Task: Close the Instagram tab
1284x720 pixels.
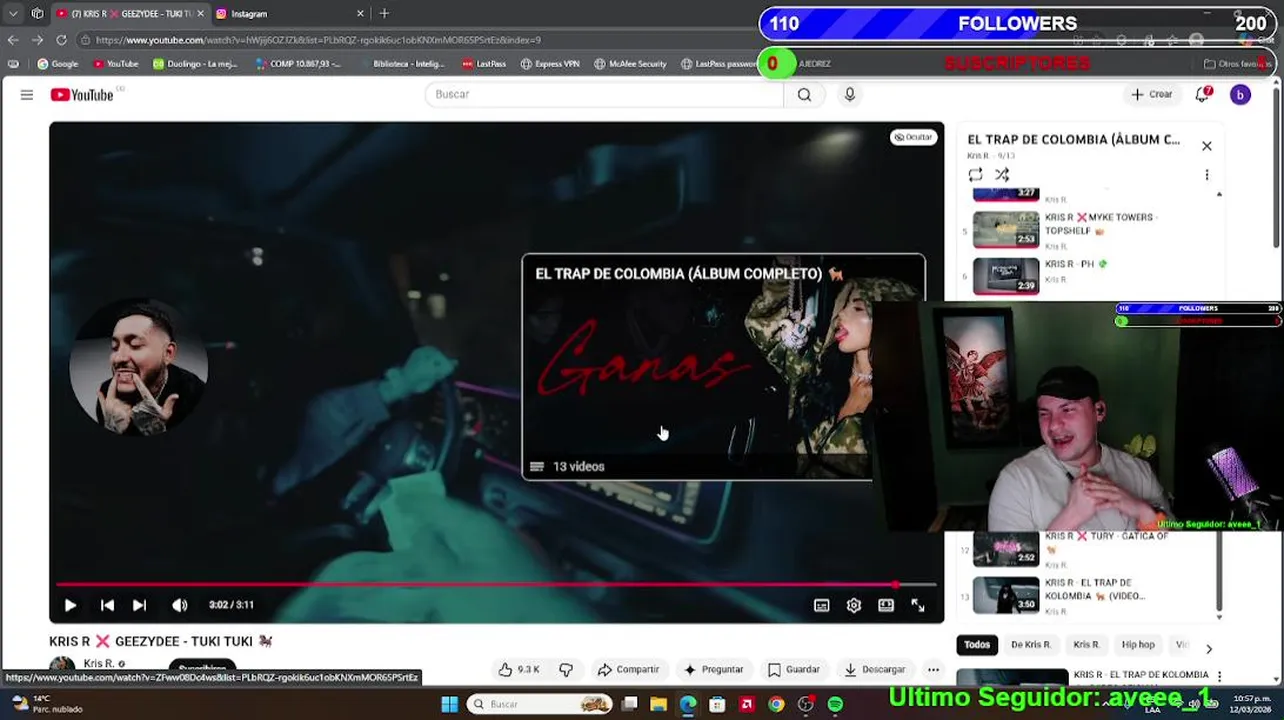Action: tap(360, 14)
